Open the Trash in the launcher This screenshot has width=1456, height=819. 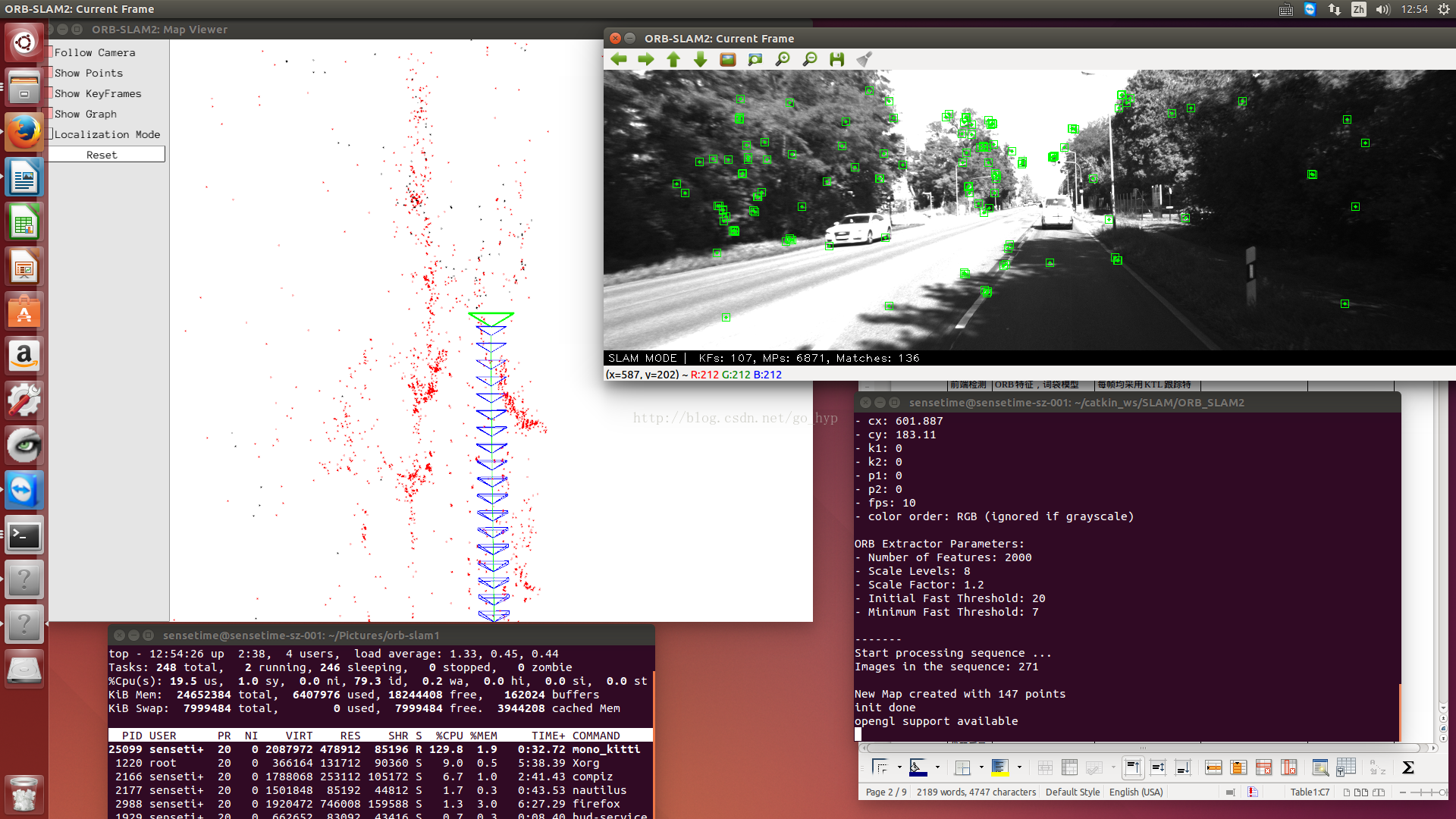[24, 794]
